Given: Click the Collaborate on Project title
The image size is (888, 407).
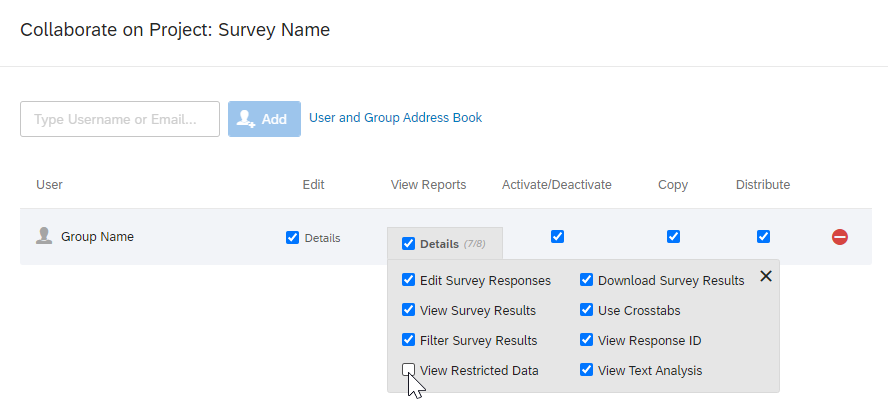Looking at the screenshot, I should coord(175,29).
